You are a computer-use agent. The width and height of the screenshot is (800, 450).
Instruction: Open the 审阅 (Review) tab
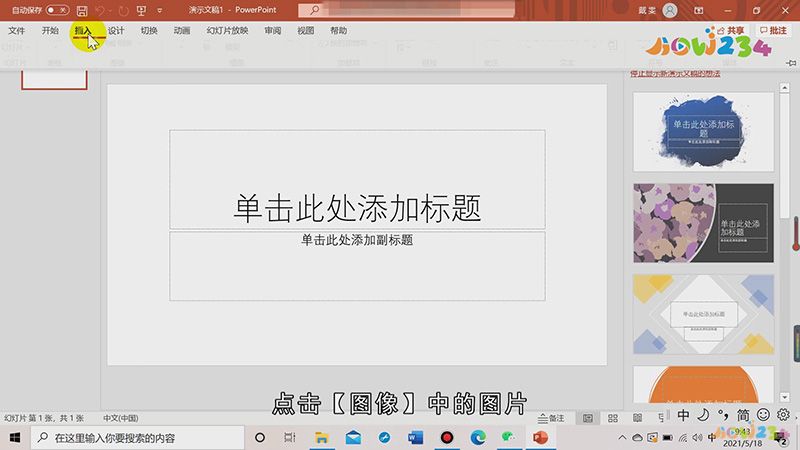[272, 31]
